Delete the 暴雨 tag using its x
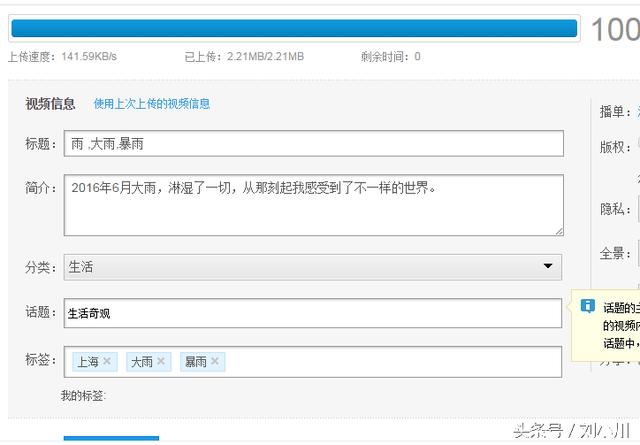Screen dimensions: 640x445 click(x=215, y=361)
